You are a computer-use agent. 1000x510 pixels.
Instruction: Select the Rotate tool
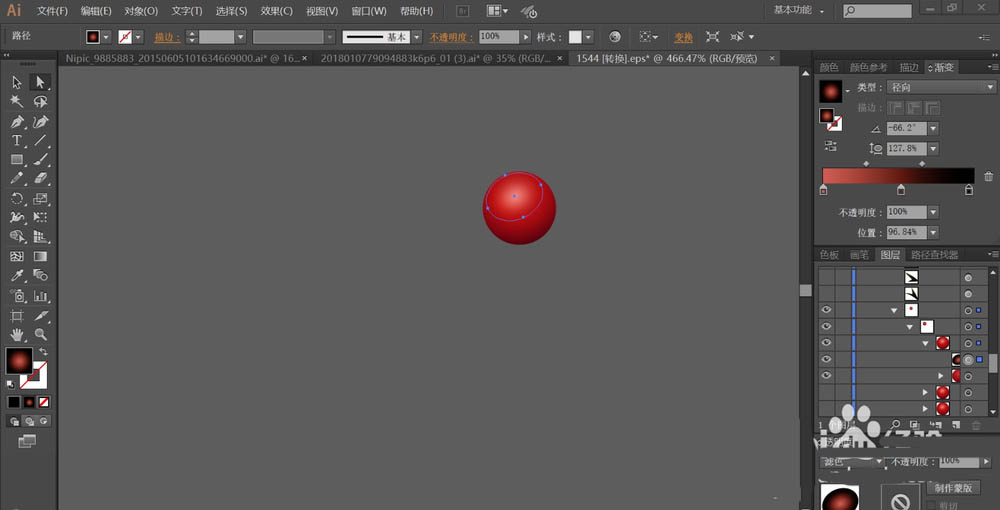17,198
